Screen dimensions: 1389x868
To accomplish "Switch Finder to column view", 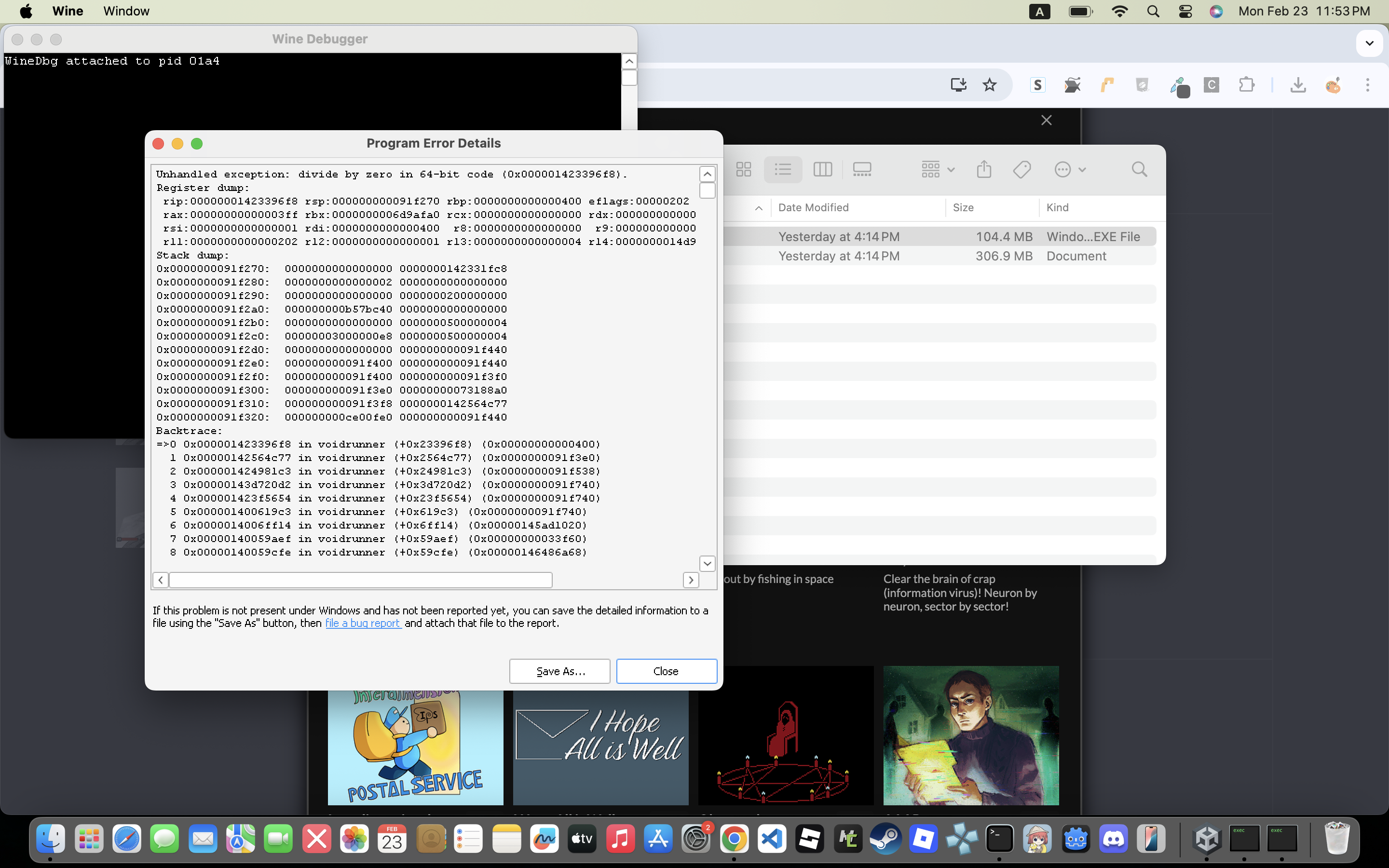I will [x=822, y=169].
